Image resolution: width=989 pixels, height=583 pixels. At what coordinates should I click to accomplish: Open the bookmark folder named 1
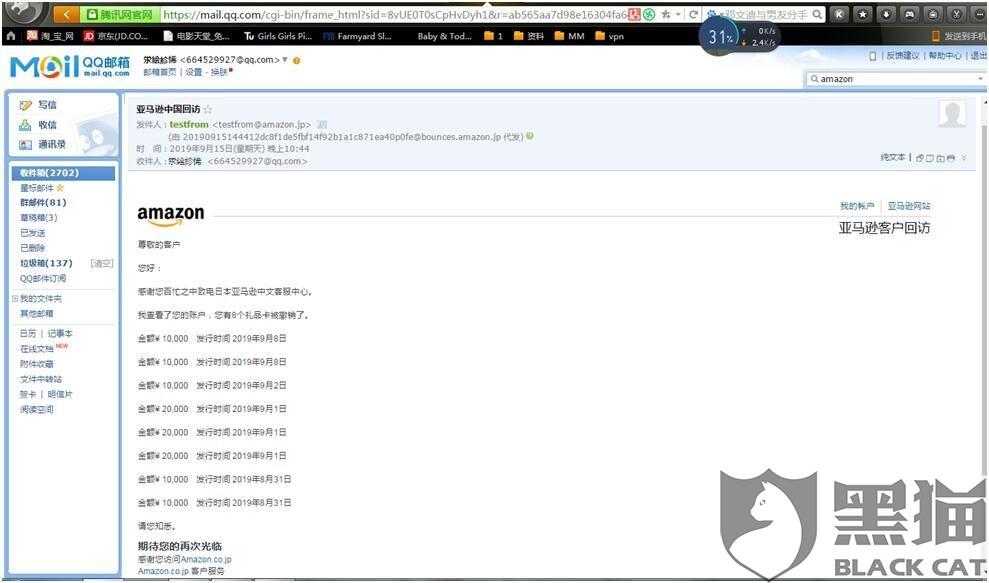pos(494,37)
